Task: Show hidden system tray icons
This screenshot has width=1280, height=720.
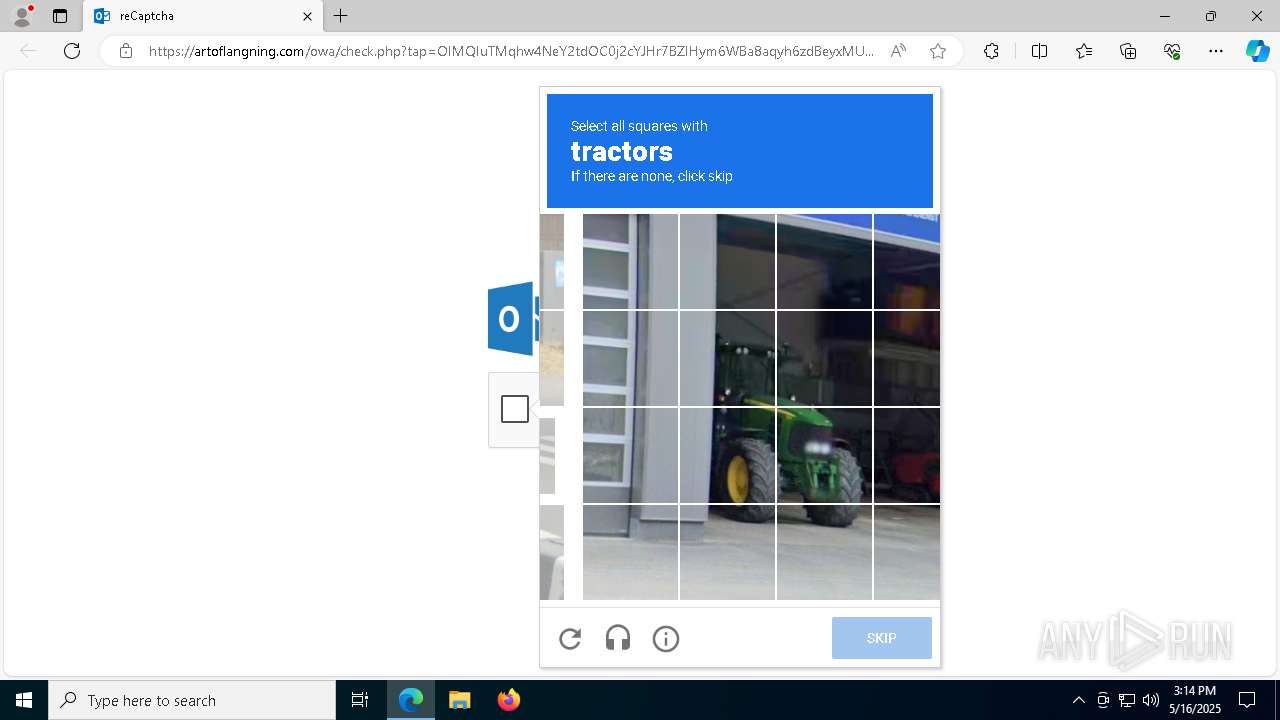Action: (x=1078, y=700)
